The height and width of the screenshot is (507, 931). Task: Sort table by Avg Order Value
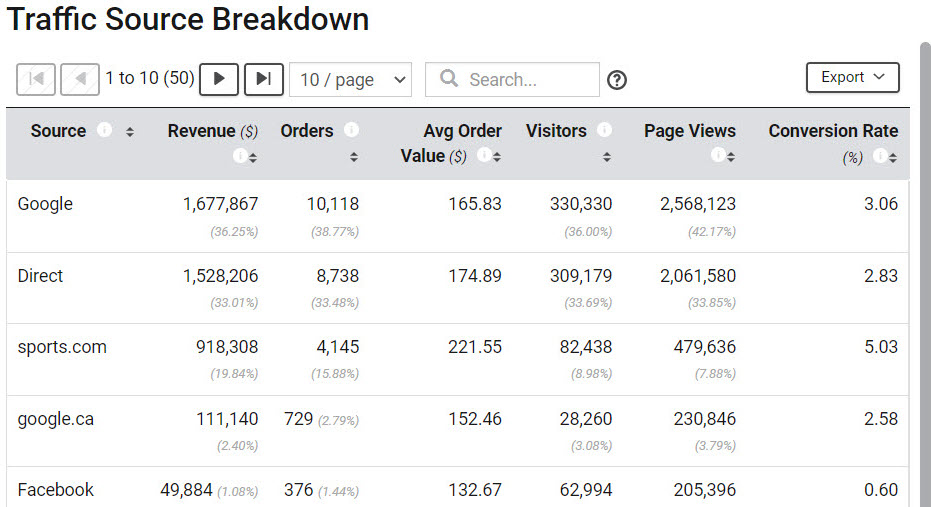pos(497,157)
